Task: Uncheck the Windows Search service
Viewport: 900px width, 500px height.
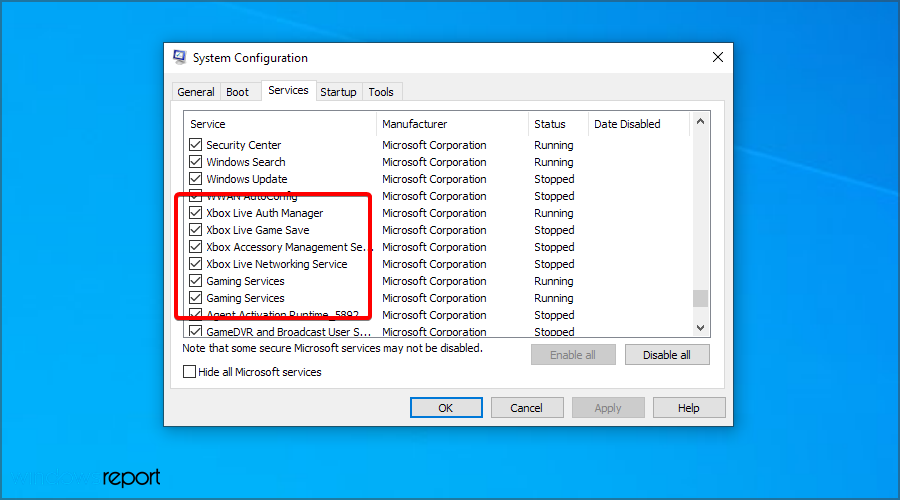Action: coord(196,162)
